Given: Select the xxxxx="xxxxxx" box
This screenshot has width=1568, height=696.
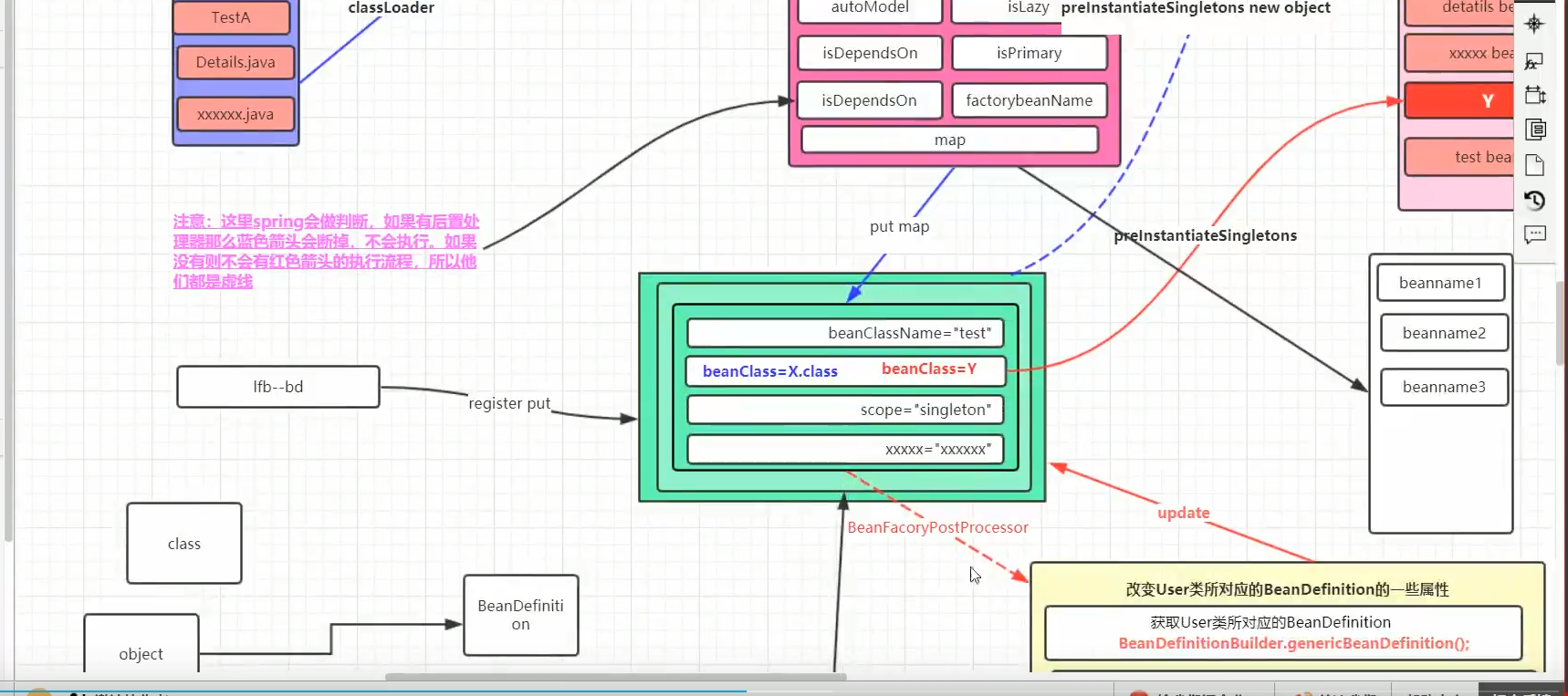Looking at the screenshot, I should [845, 449].
